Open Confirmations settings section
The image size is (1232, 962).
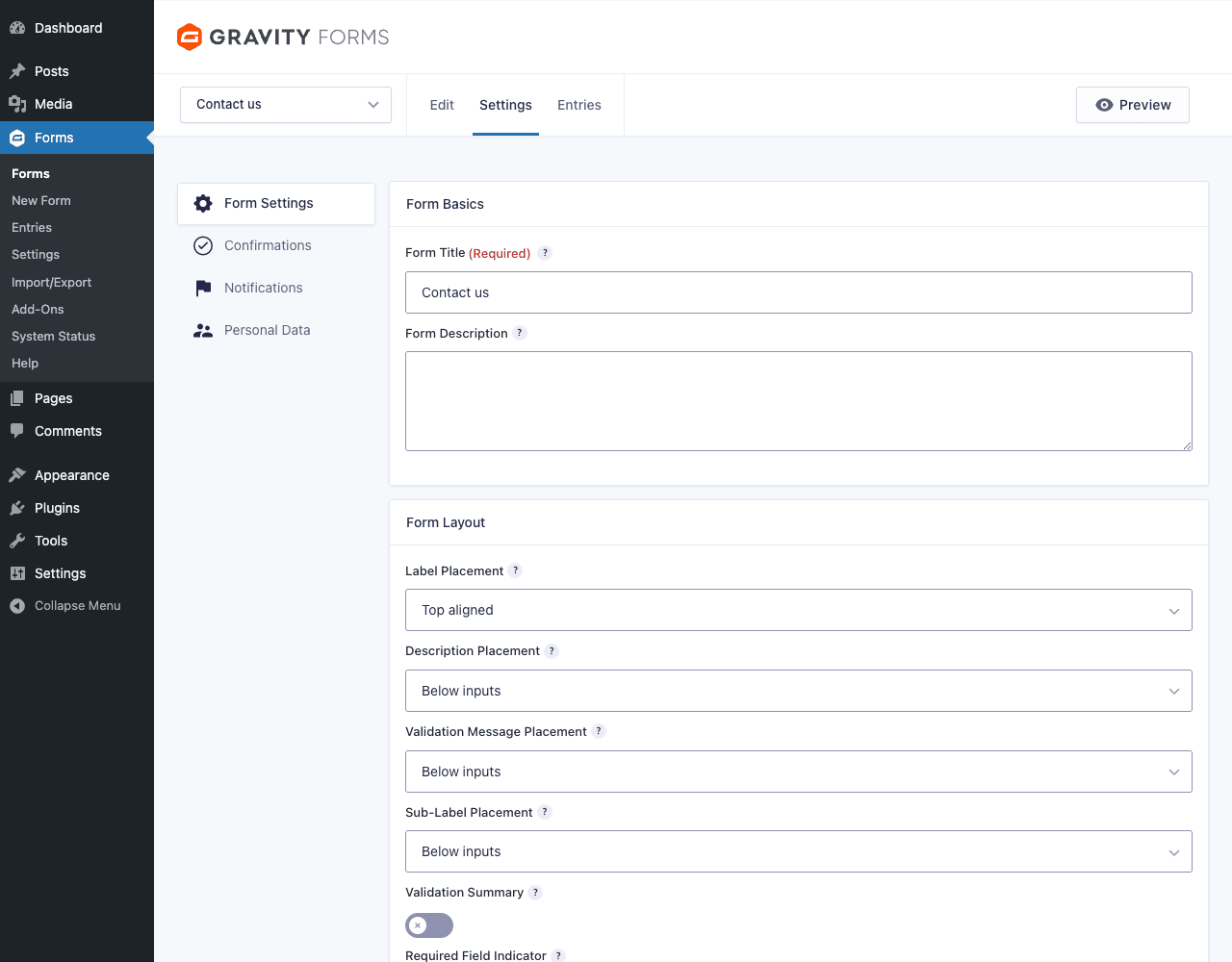(x=276, y=245)
